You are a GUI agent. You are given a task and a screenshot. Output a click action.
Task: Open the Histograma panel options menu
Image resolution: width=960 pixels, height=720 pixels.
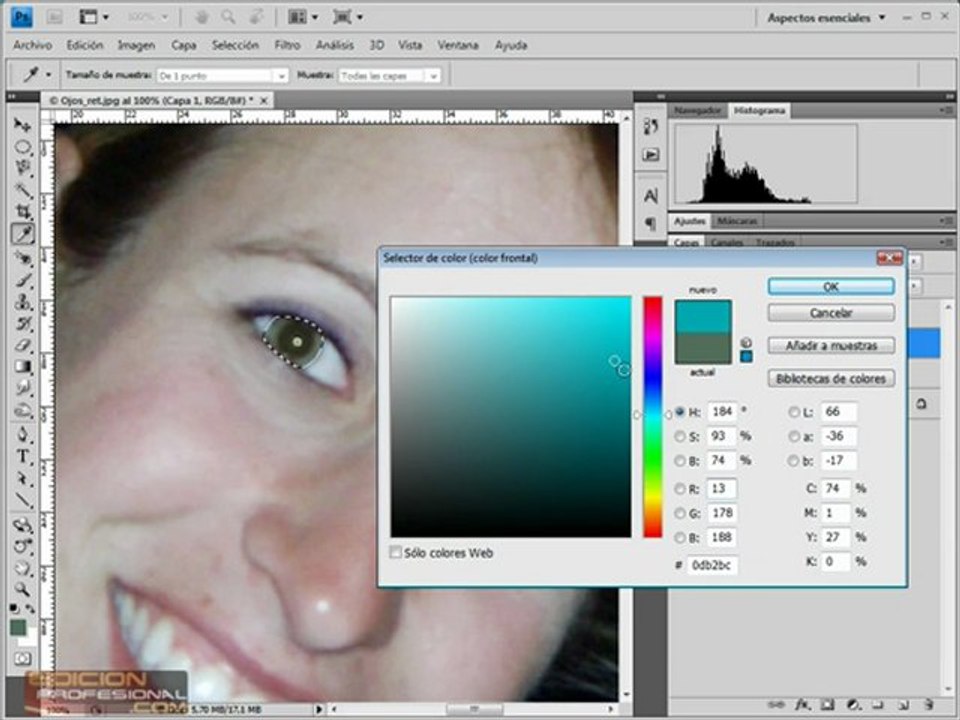coord(947,110)
